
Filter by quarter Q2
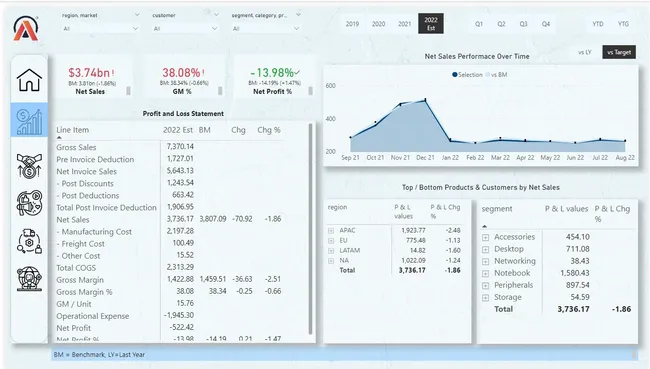(x=501, y=24)
